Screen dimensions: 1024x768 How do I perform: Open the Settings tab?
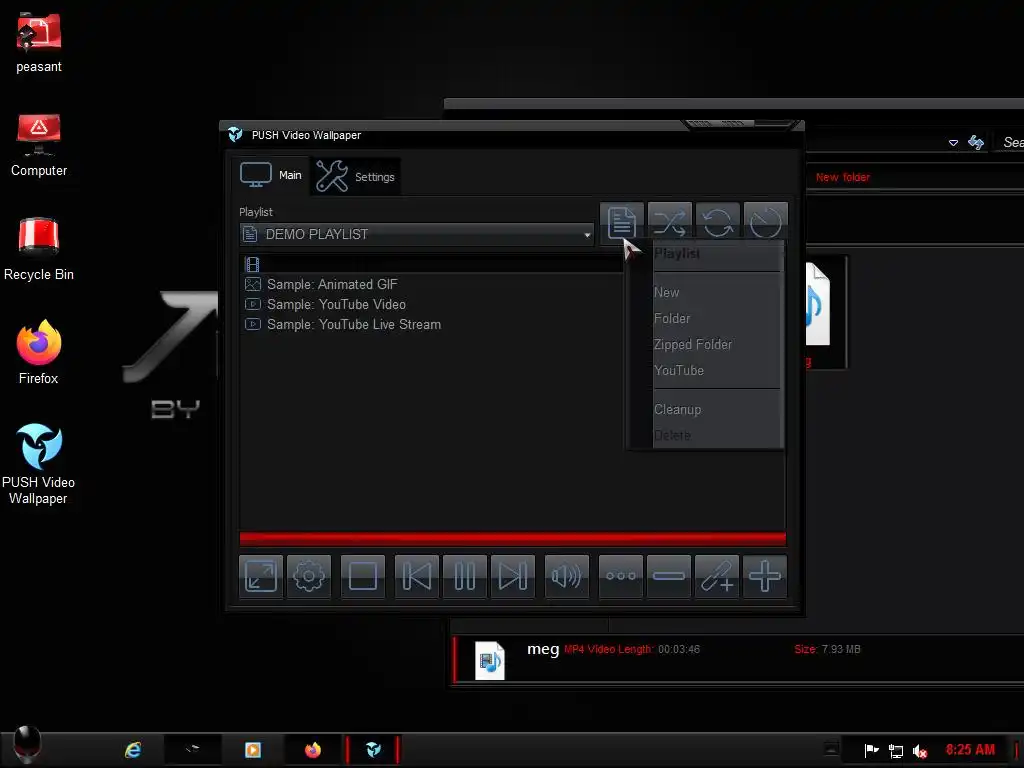[356, 176]
